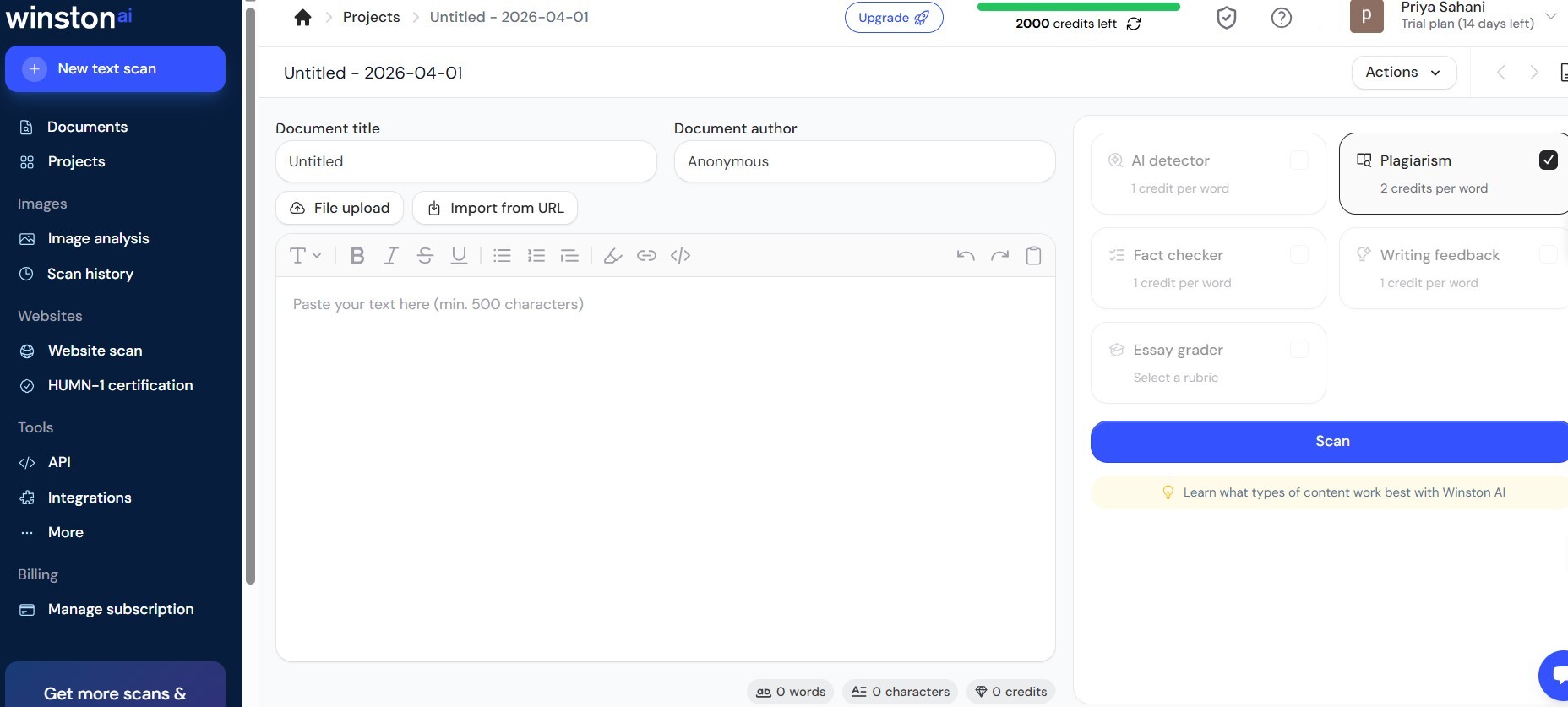Undo the last edit
This screenshot has height=707, width=1568.
(x=966, y=256)
